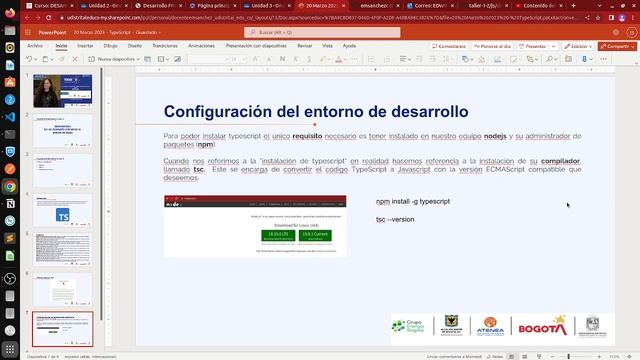The width and height of the screenshot is (640, 360).
Task: Open the more options ellipsis
Action: (x=603, y=59)
